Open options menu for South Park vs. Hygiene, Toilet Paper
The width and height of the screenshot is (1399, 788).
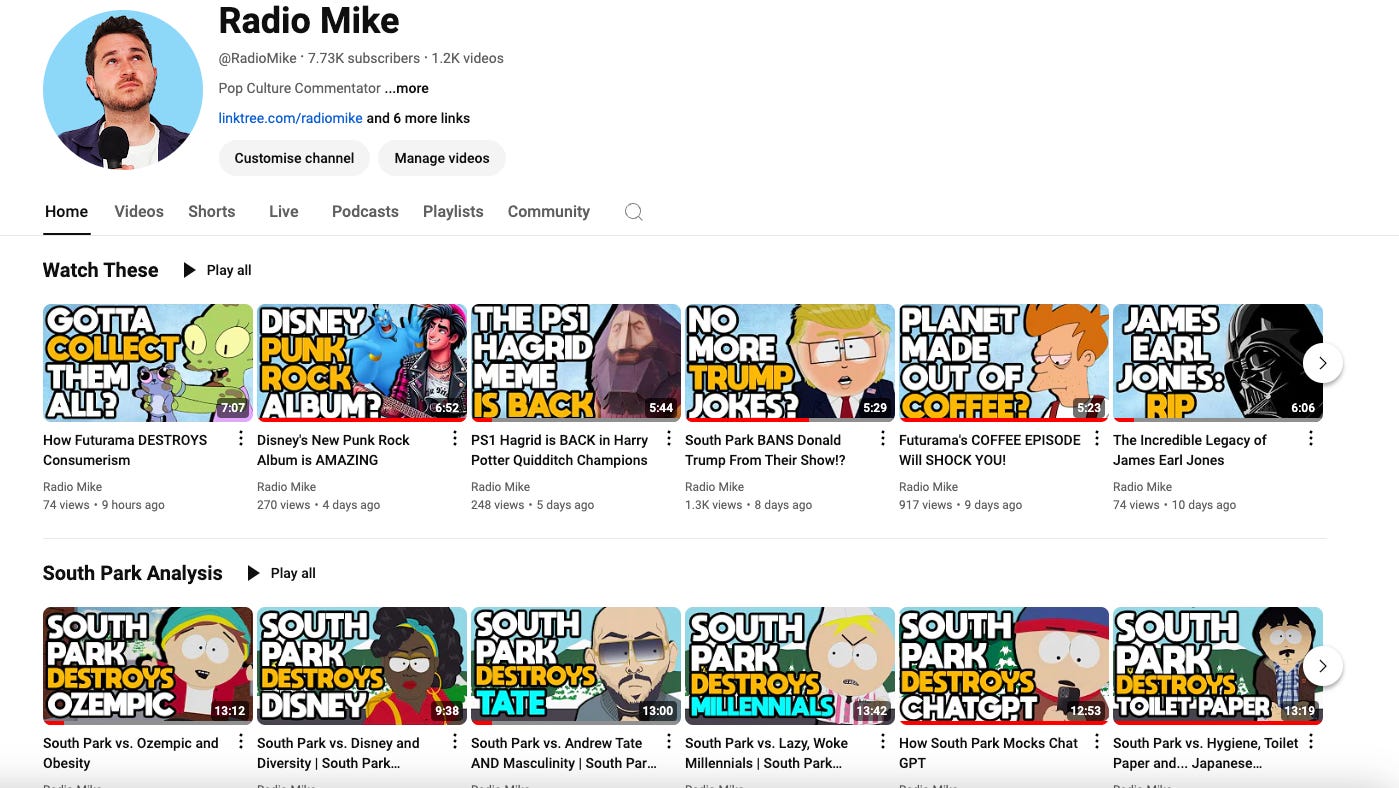[x=1310, y=742]
